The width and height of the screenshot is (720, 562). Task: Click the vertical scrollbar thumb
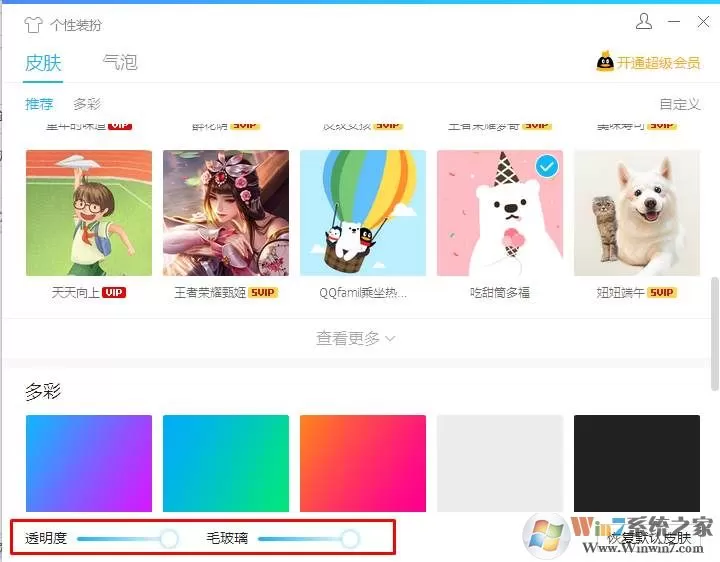715,334
